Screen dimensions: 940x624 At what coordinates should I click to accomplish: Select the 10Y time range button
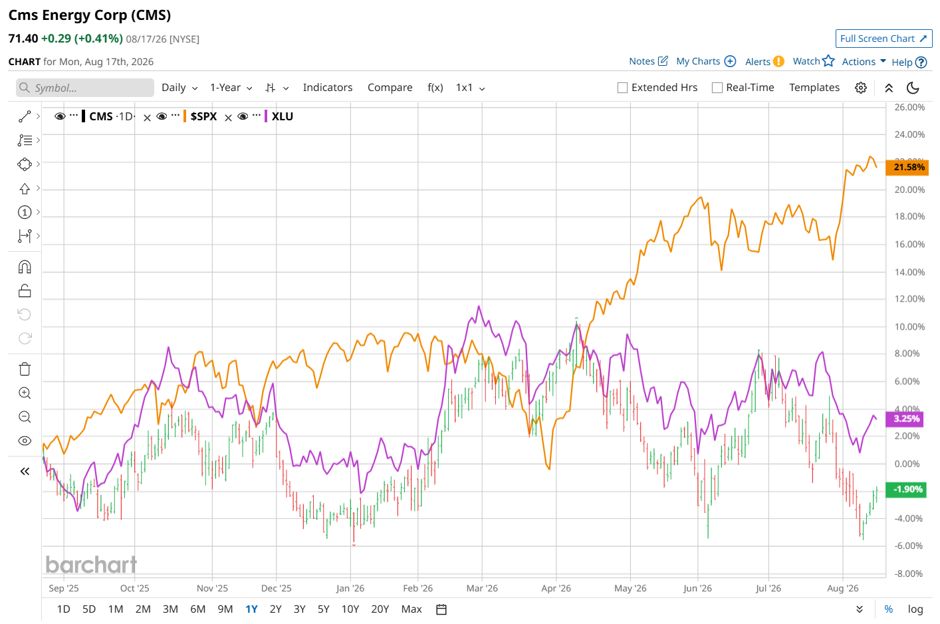[x=350, y=609]
